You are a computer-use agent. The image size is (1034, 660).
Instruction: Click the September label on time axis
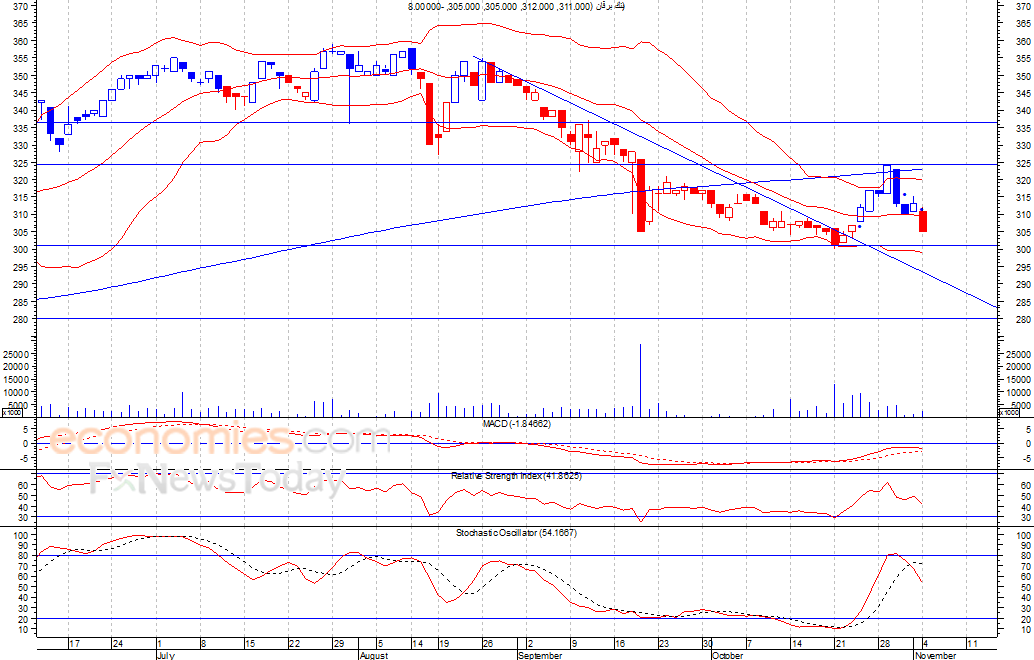click(539, 655)
